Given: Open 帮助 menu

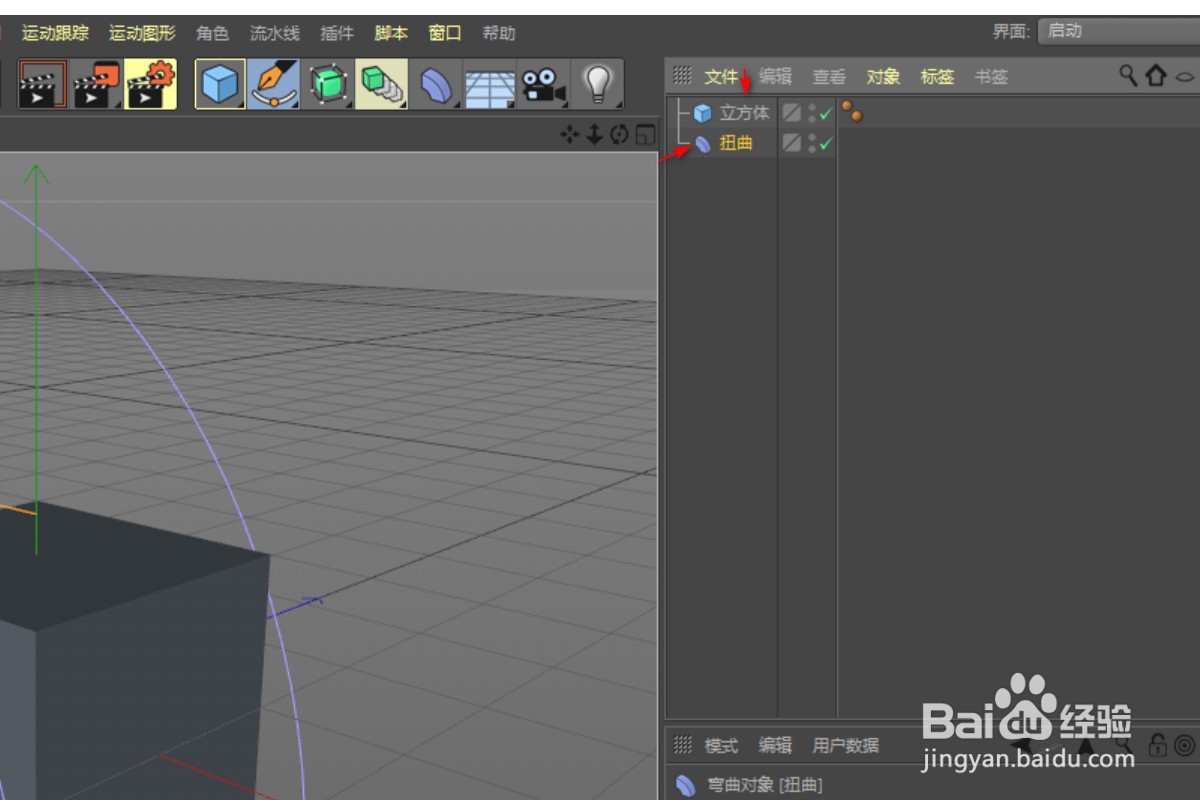Looking at the screenshot, I should [499, 33].
